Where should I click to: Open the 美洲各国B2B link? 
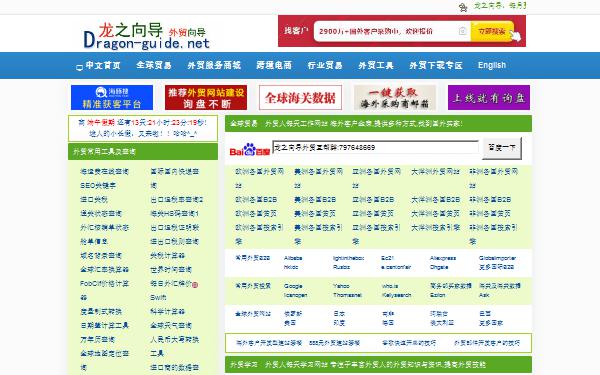315,199
